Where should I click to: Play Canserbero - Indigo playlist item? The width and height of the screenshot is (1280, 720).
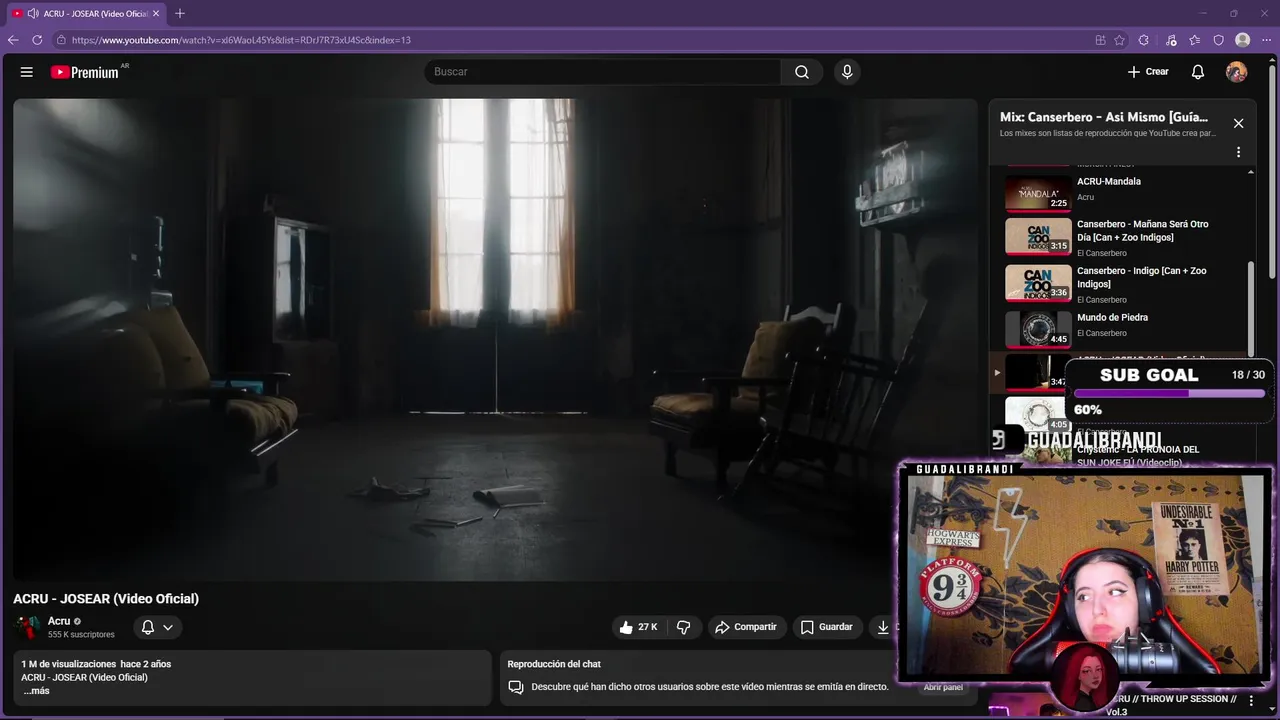1118,285
